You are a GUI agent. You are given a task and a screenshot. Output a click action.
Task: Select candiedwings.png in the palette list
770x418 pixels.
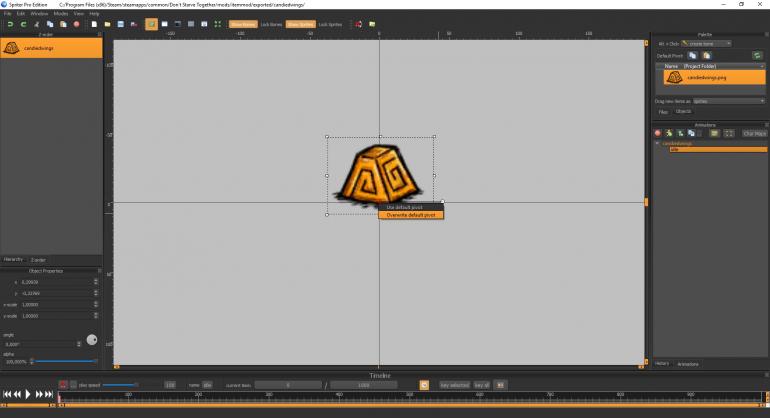[x=706, y=77]
